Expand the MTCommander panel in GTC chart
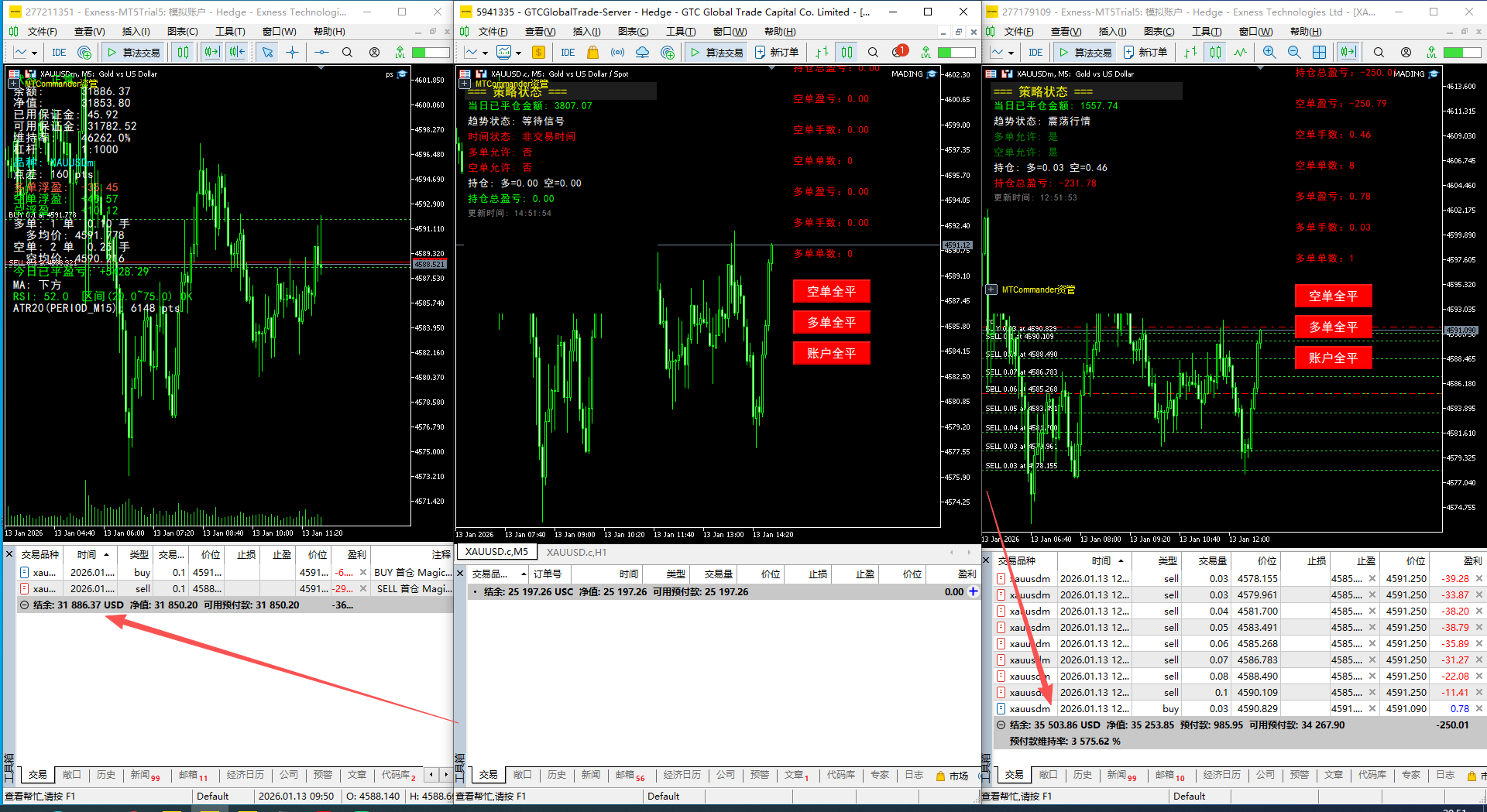The height and width of the screenshot is (812, 1487). (465, 84)
